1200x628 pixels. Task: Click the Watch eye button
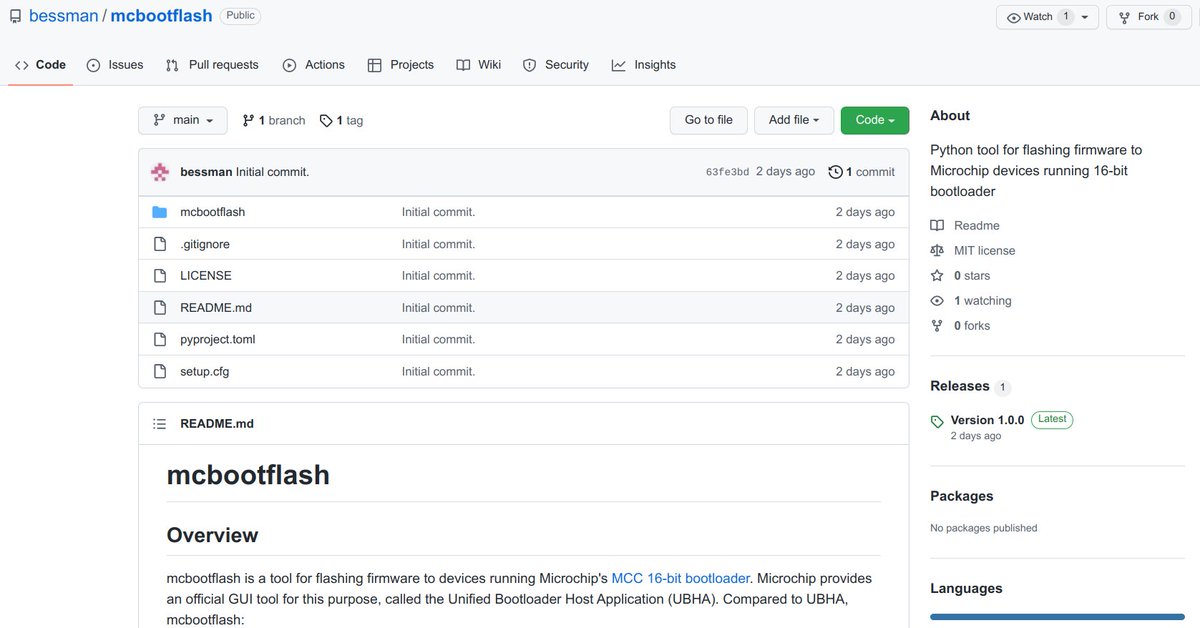[1037, 17]
